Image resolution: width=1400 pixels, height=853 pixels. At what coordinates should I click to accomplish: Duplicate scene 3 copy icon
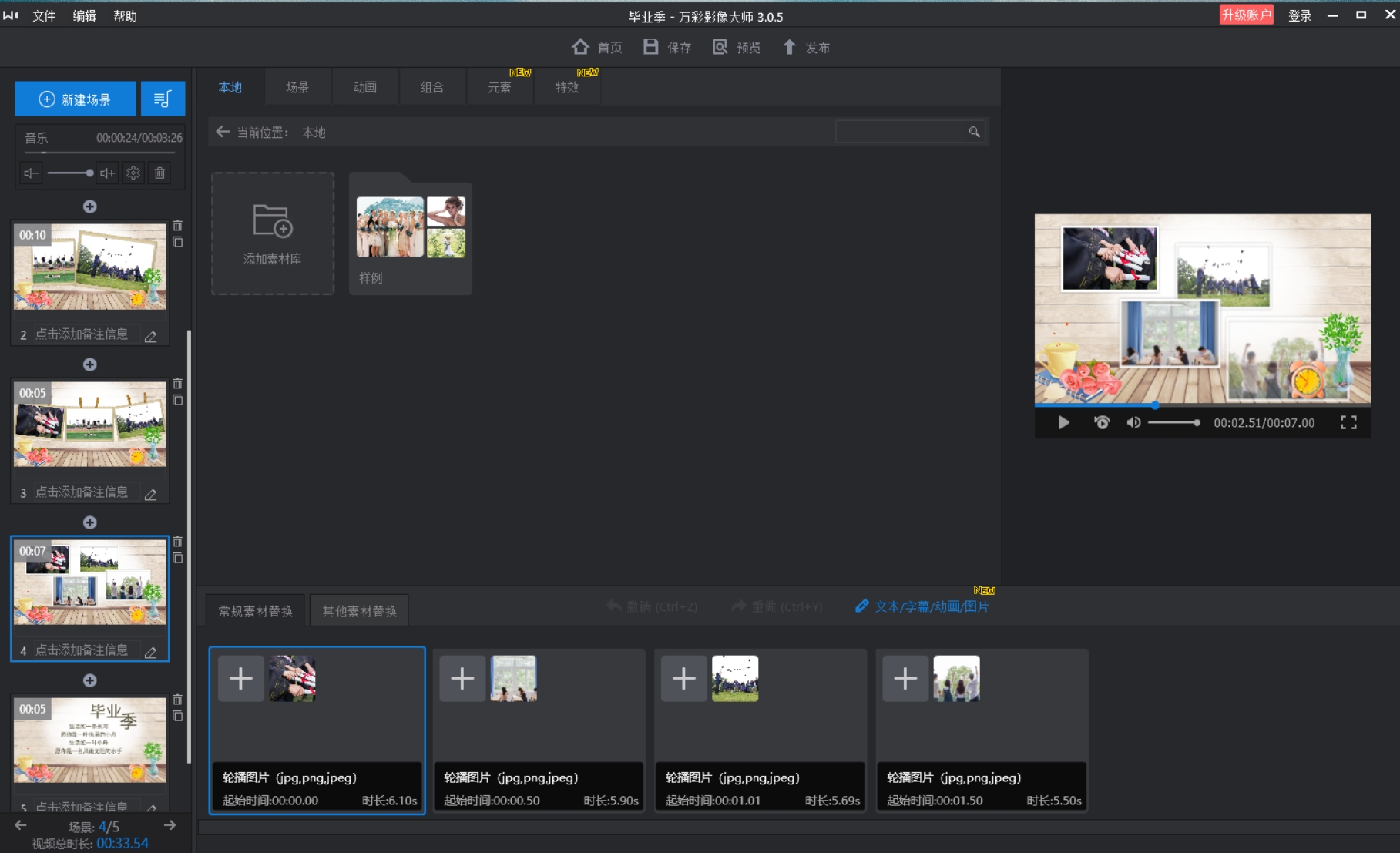[x=178, y=400]
